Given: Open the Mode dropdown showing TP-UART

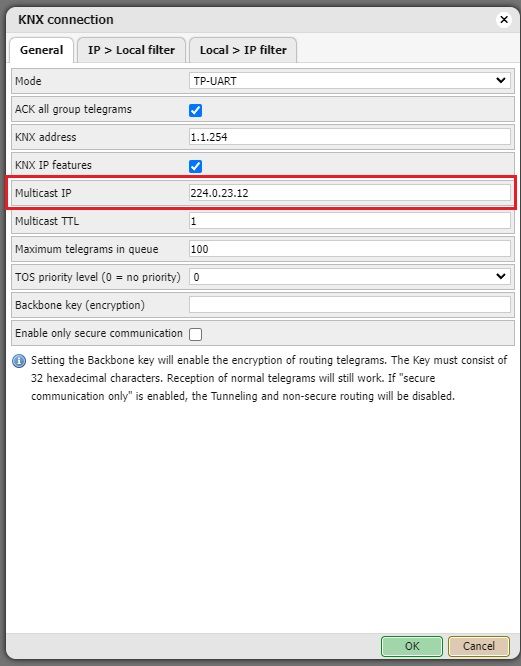Looking at the screenshot, I should coord(349,81).
